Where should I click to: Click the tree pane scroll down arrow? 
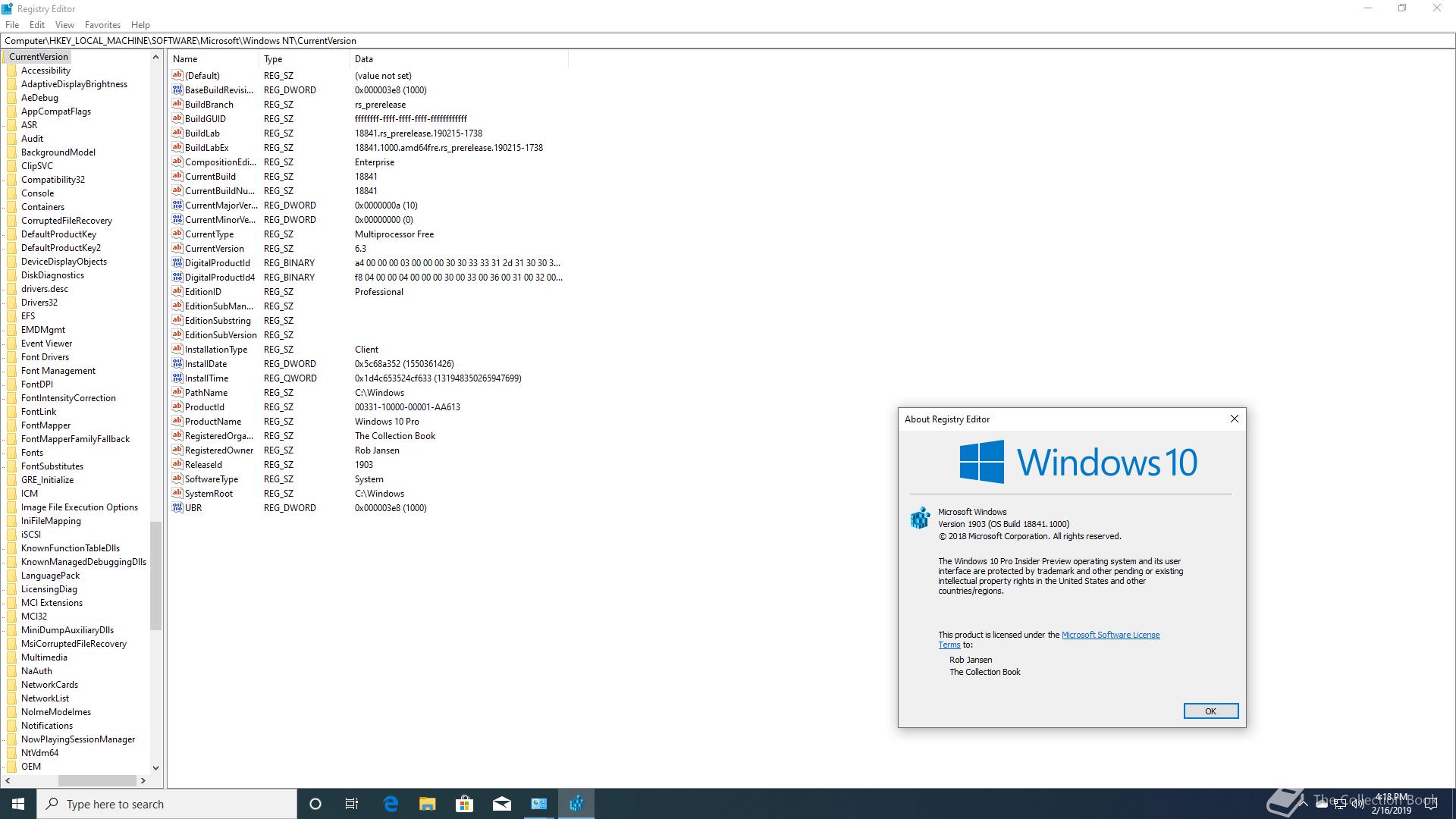pyautogui.click(x=155, y=767)
